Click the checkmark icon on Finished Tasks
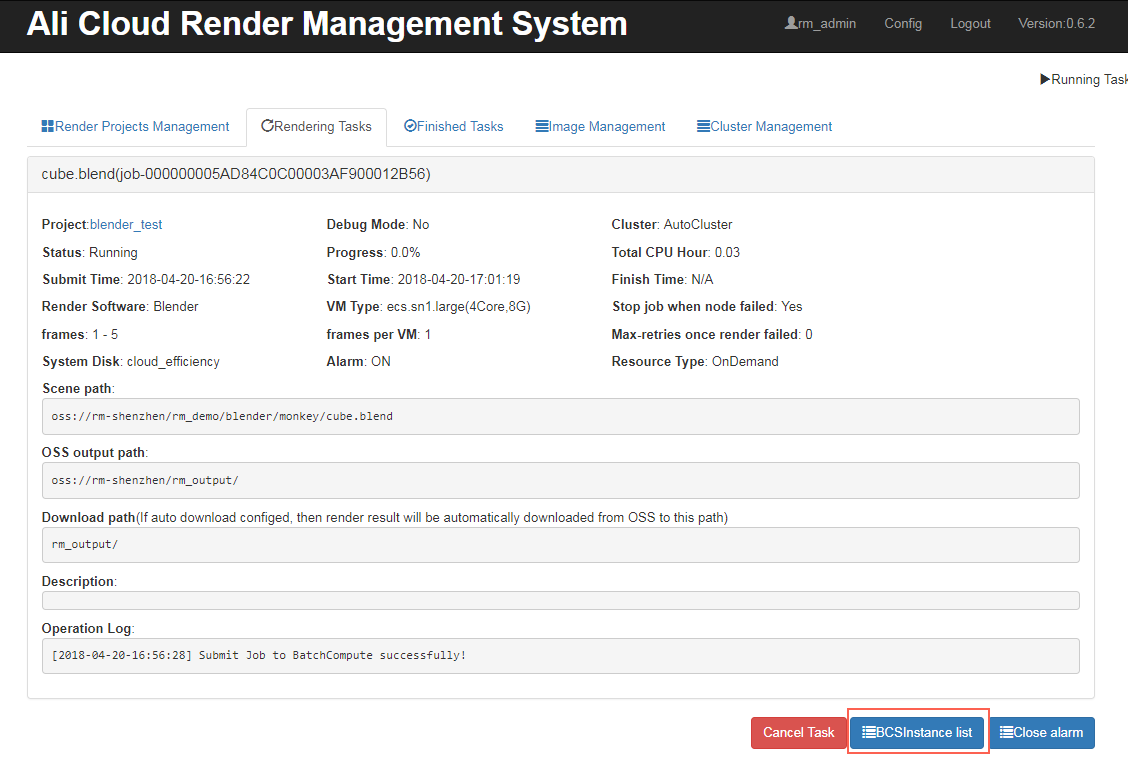The width and height of the screenshot is (1128, 766). click(410, 126)
